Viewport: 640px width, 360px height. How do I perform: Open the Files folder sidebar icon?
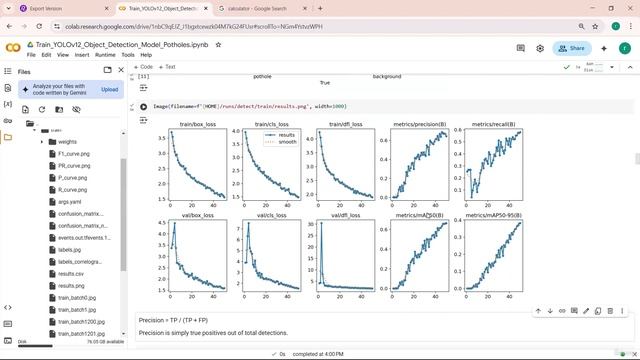click(x=8, y=137)
